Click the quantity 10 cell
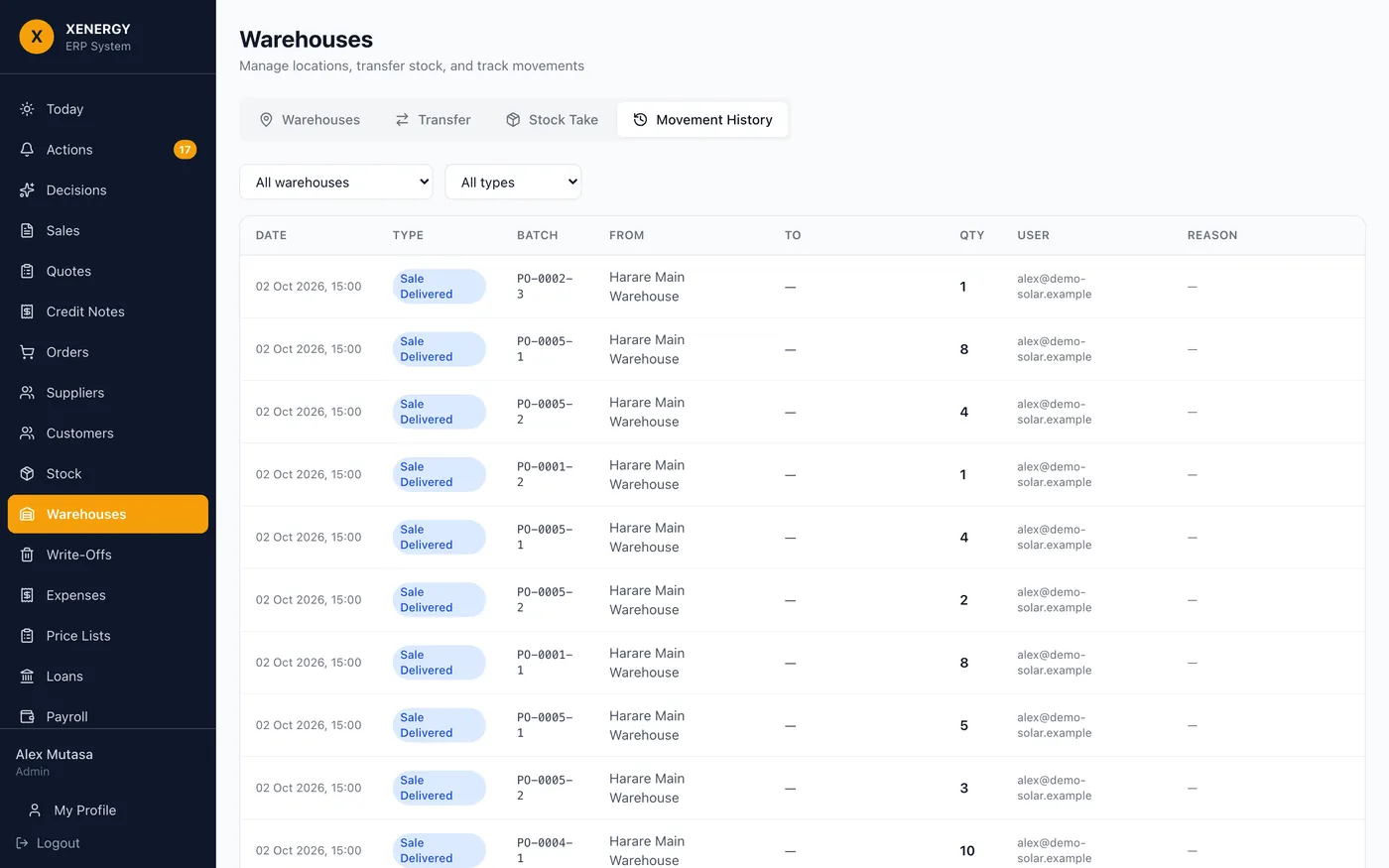 click(967, 851)
